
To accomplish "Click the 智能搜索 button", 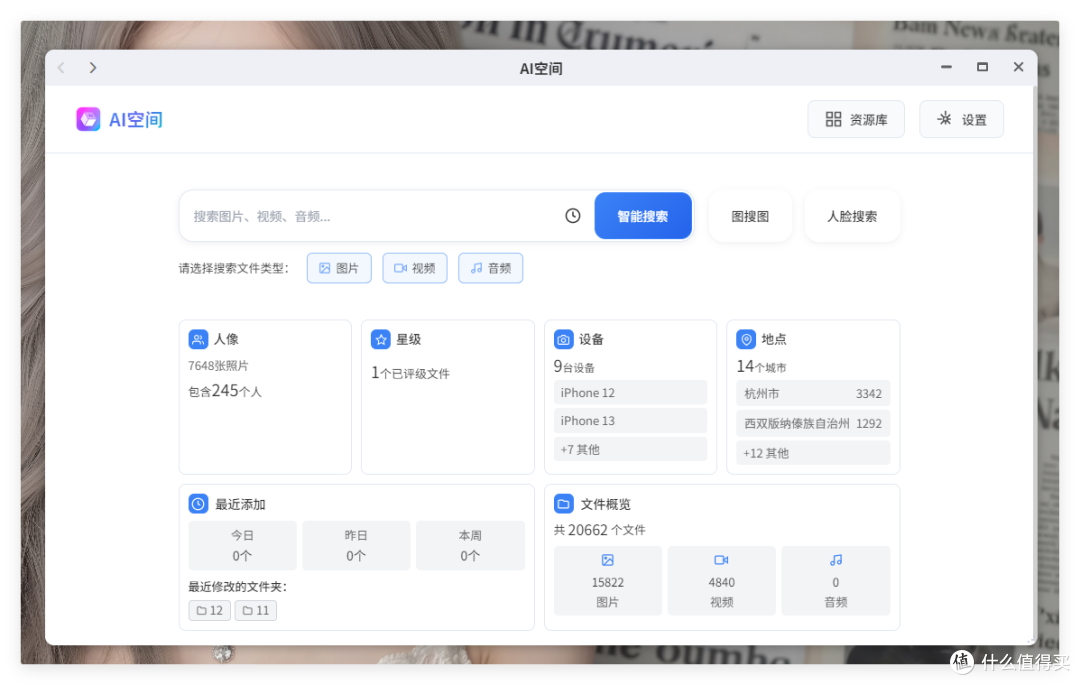I will [643, 216].
